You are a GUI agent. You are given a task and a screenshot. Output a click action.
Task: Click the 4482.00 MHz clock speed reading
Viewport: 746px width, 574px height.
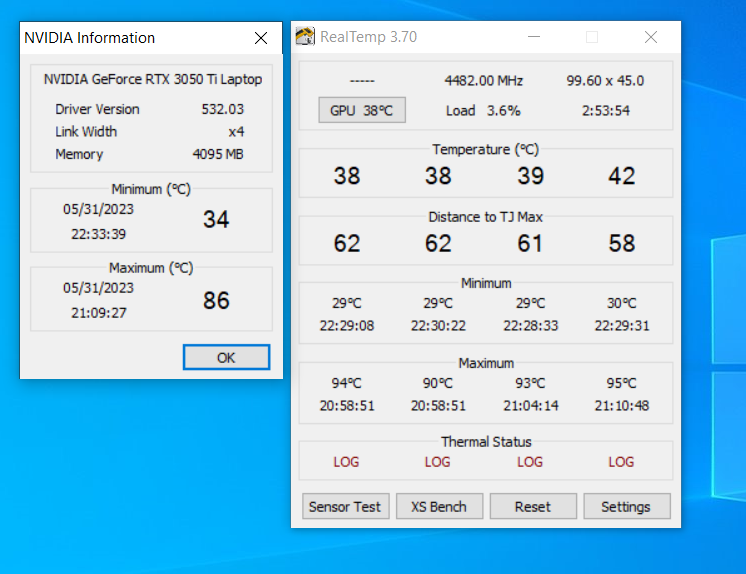tap(484, 80)
